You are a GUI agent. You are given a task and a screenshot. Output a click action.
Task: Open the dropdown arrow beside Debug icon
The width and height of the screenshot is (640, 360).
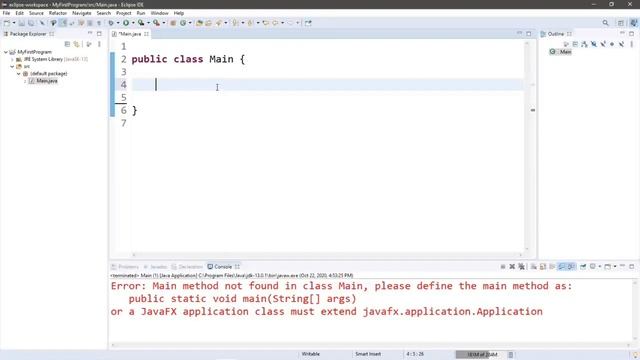pos(118,23)
